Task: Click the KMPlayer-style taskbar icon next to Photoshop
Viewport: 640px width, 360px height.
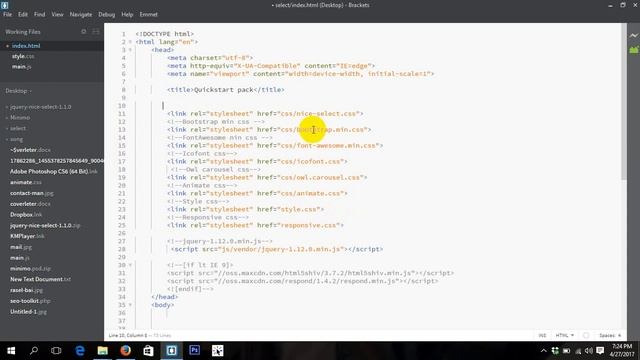Action: 218,351
